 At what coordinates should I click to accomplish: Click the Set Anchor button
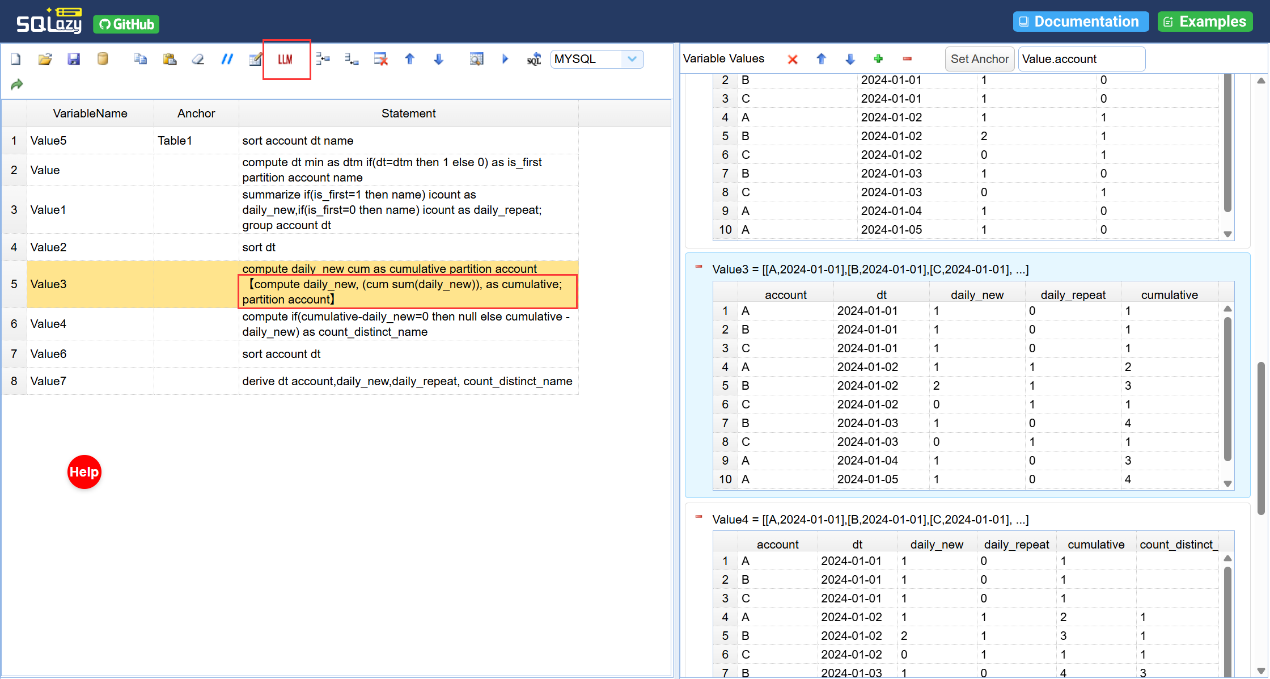point(980,59)
